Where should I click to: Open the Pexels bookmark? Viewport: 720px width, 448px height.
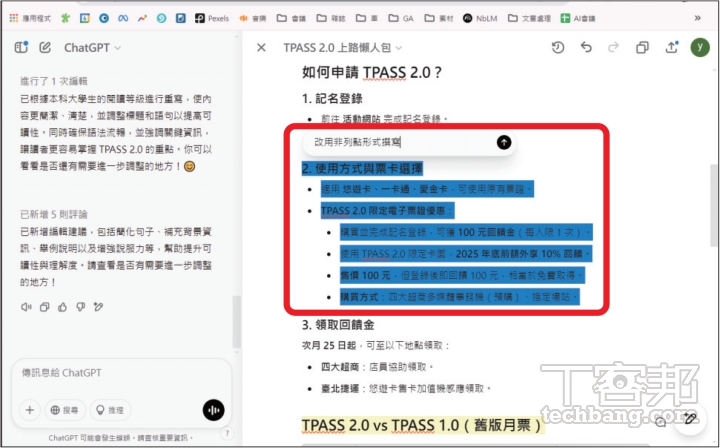coord(212,18)
